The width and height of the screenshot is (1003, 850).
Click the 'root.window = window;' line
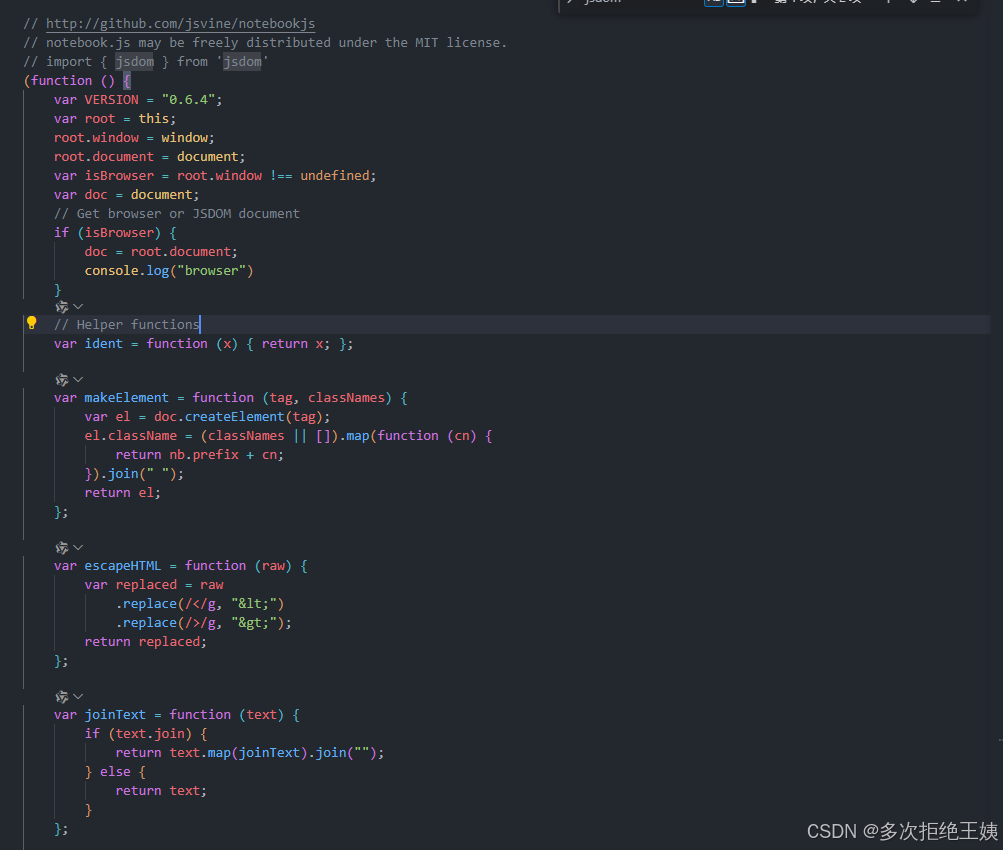[x=134, y=138]
